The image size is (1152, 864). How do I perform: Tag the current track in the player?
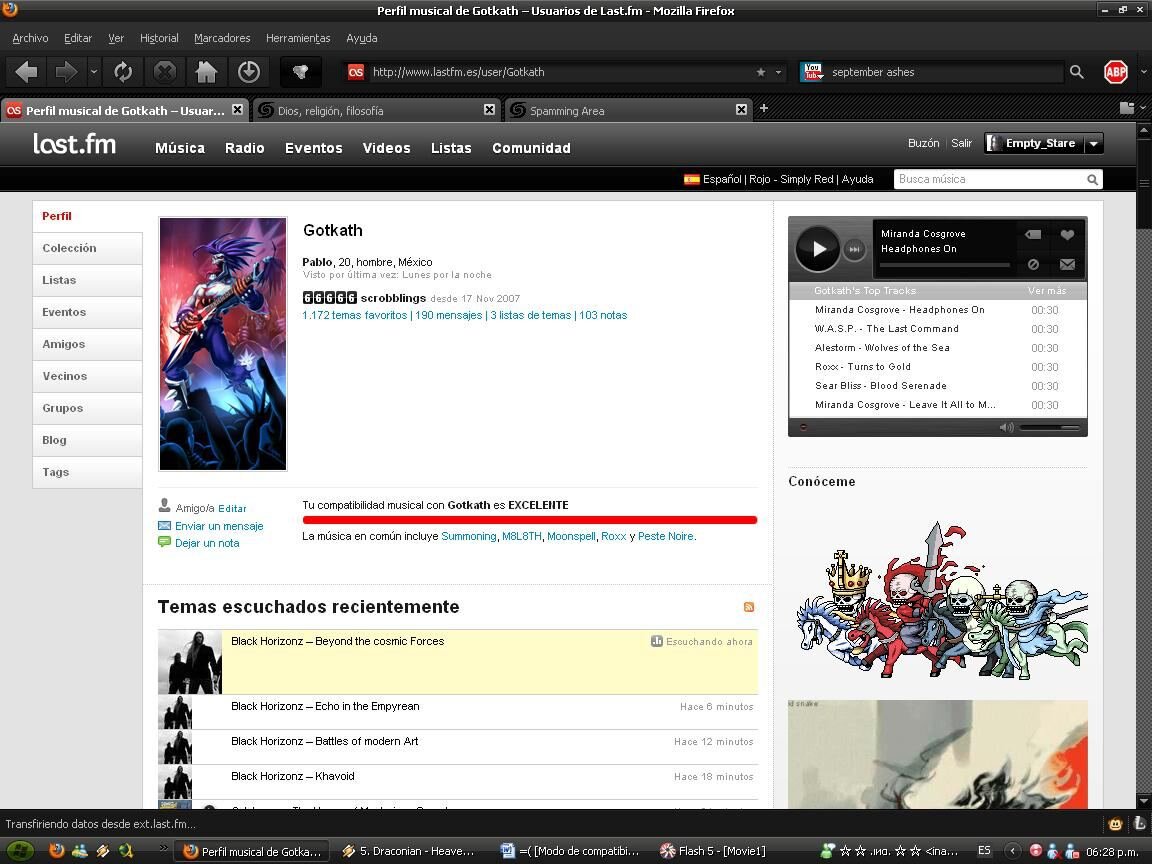tap(1033, 234)
